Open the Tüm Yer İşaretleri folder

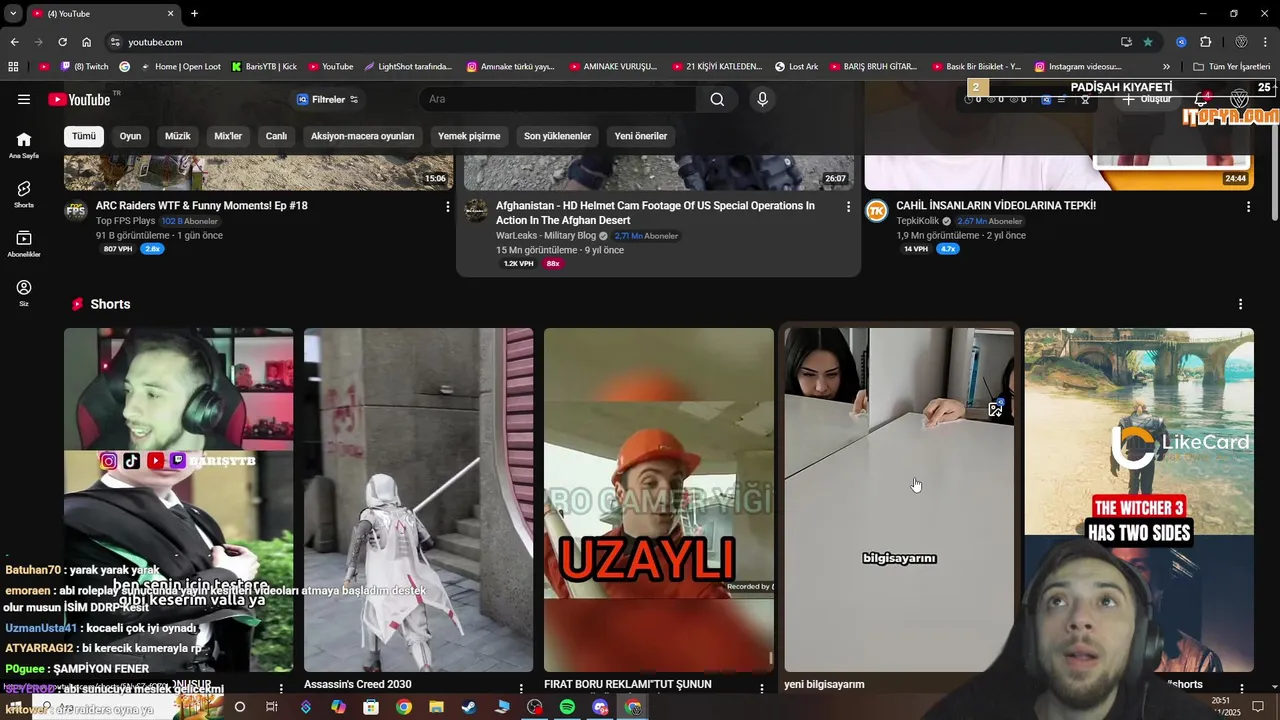[1232, 67]
